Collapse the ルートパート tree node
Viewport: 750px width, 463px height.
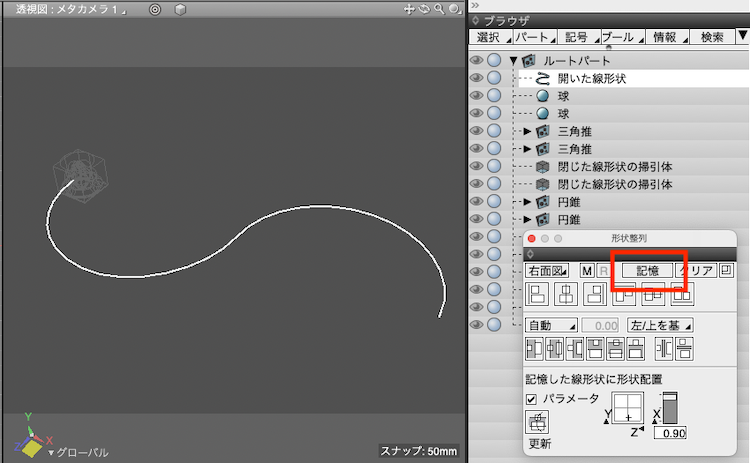coord(513,61)
